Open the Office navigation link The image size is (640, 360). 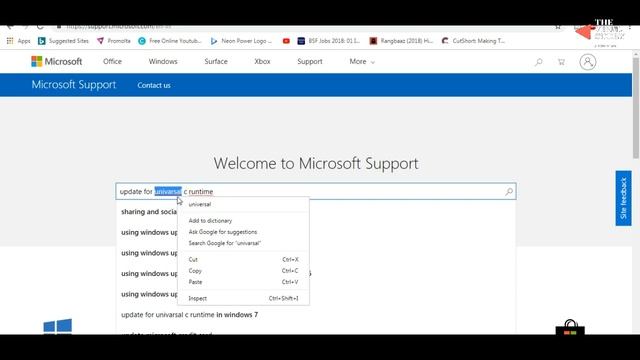click(x=112, y=62)
